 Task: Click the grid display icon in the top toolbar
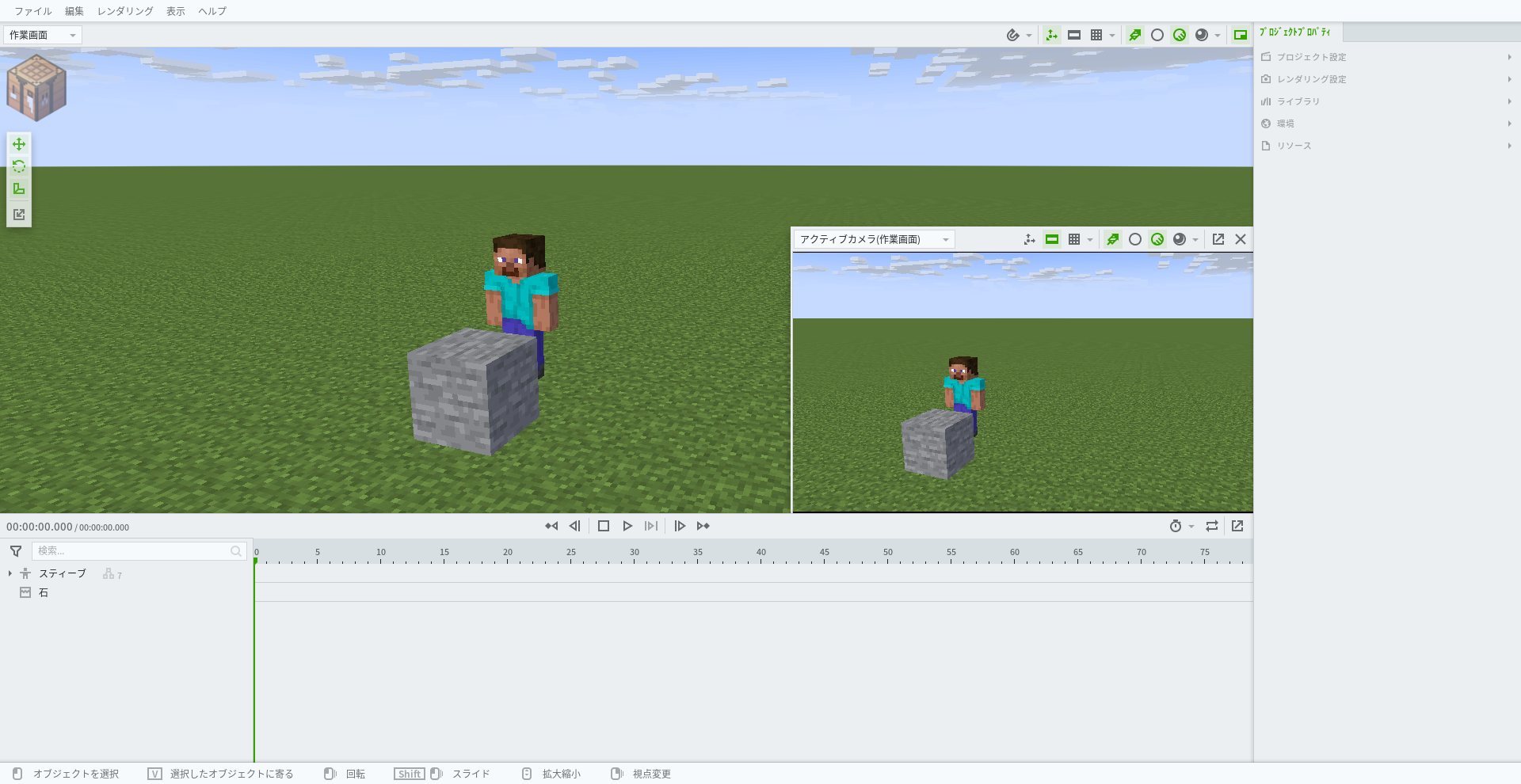pos(1098,35)
